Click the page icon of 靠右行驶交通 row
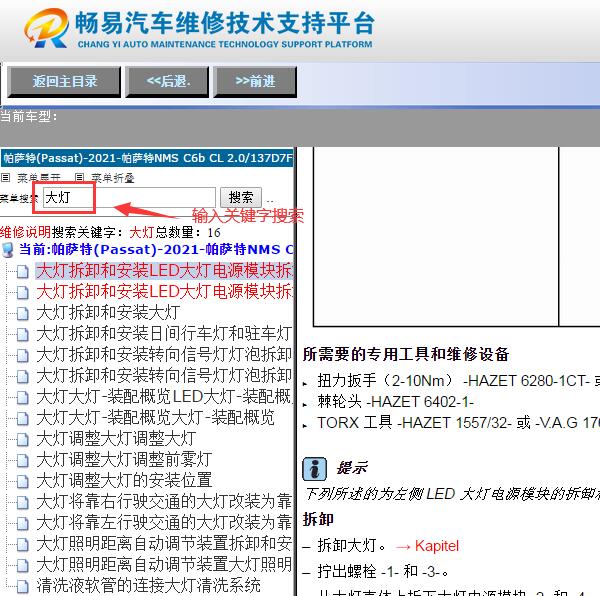 click(x=23, y=503)
